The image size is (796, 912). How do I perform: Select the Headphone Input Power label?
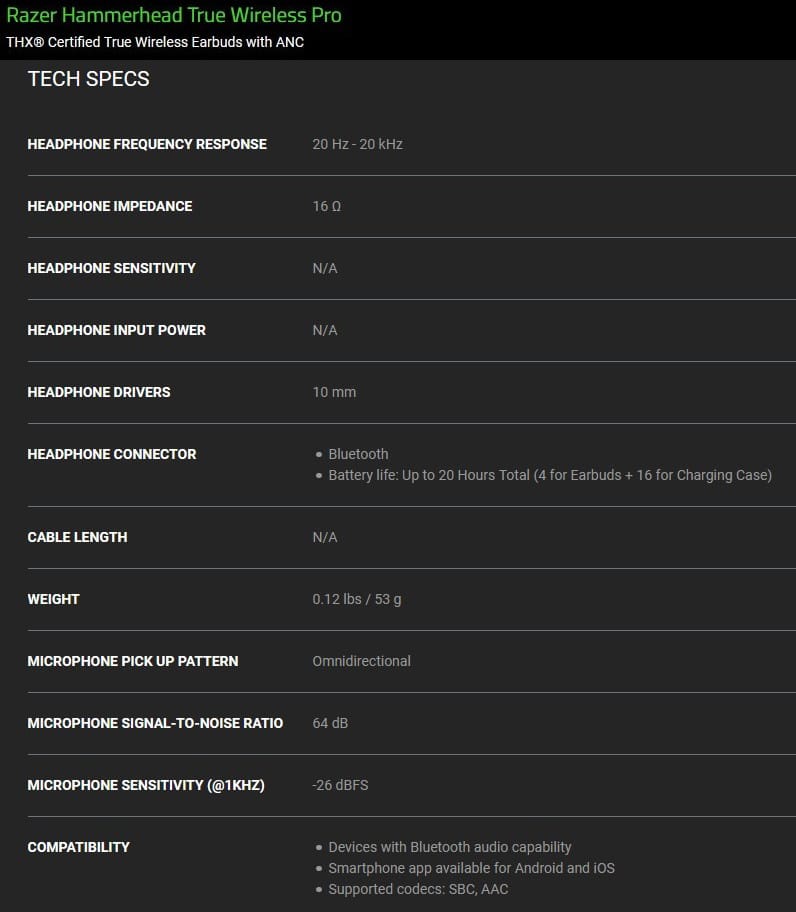coord(116,330)
